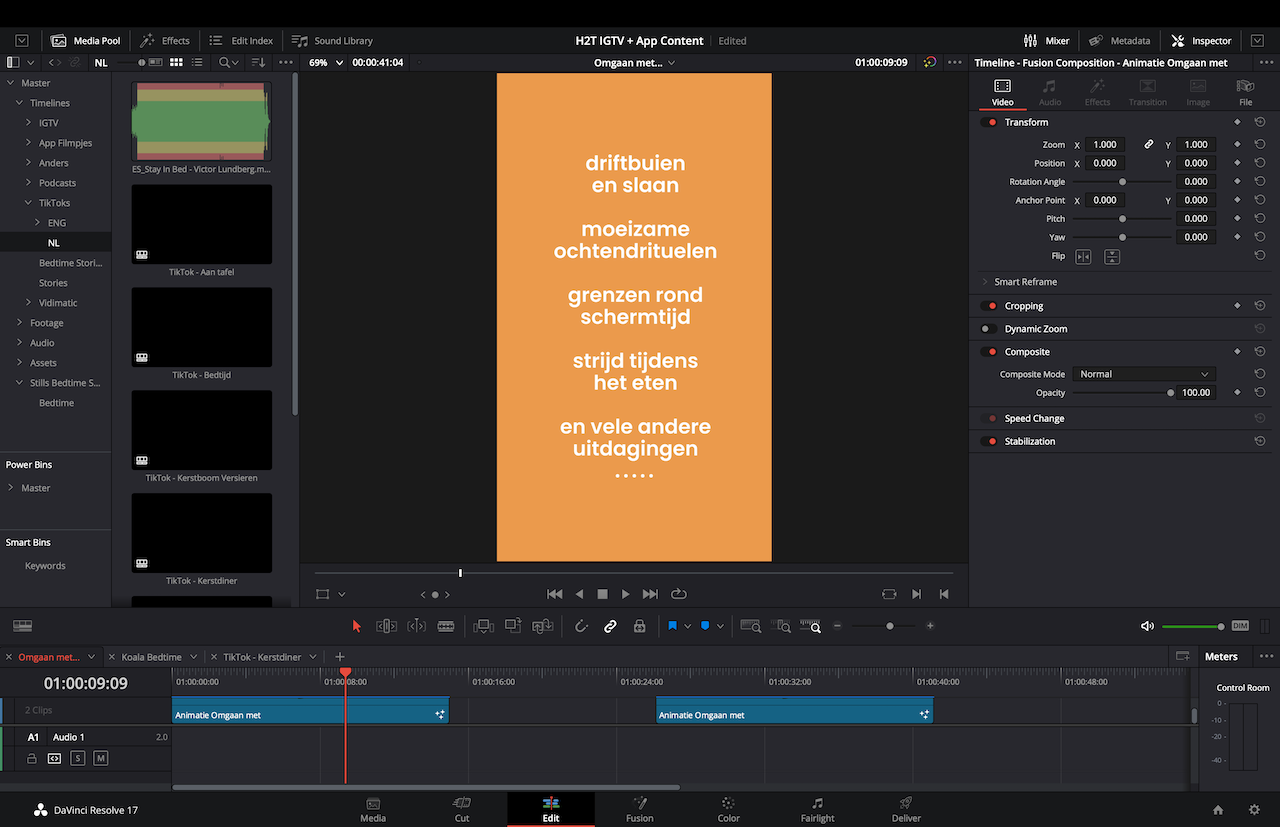1280x827 pixels.
Task: Go to the Fairlight page
Action: tap(817, 810)
